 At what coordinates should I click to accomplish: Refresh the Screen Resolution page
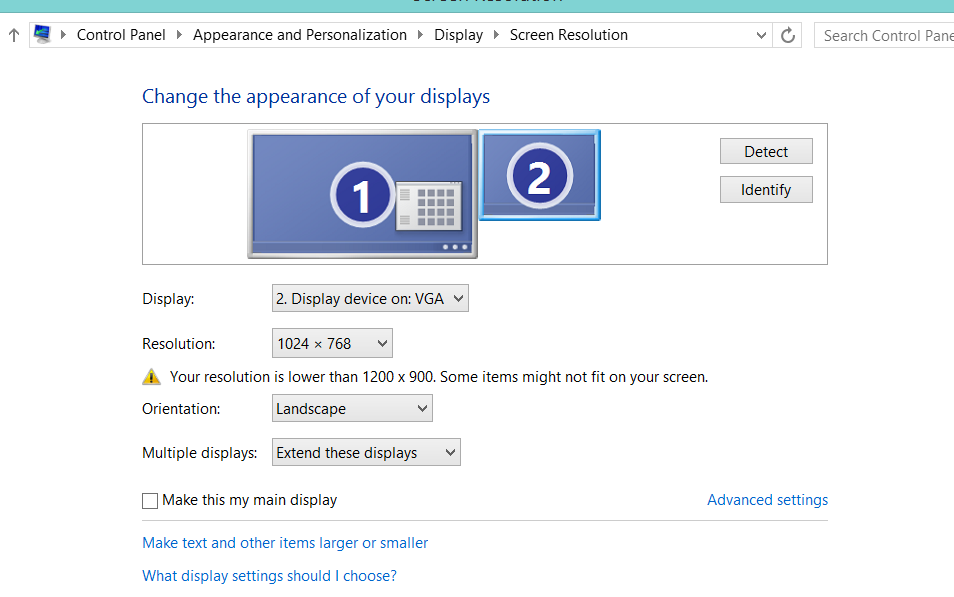(787, 35)
